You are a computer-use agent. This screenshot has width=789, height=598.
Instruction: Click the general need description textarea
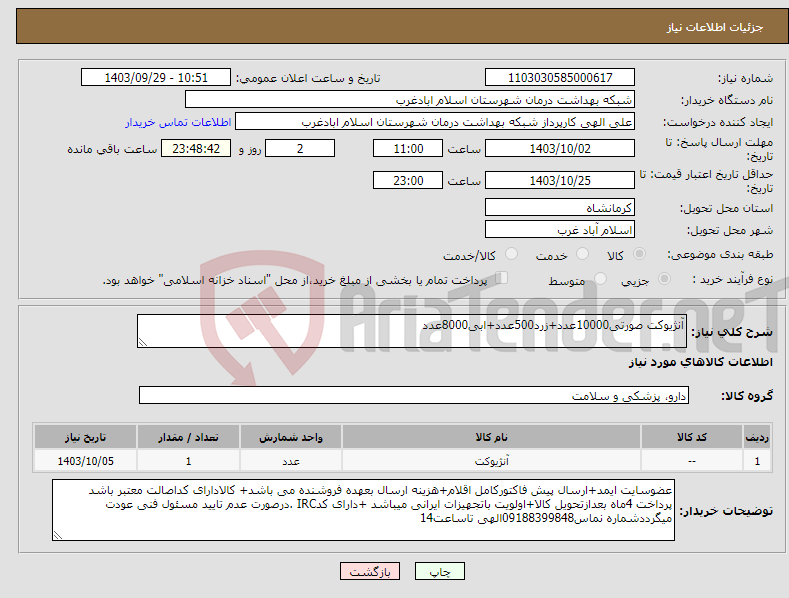[412, 331]
